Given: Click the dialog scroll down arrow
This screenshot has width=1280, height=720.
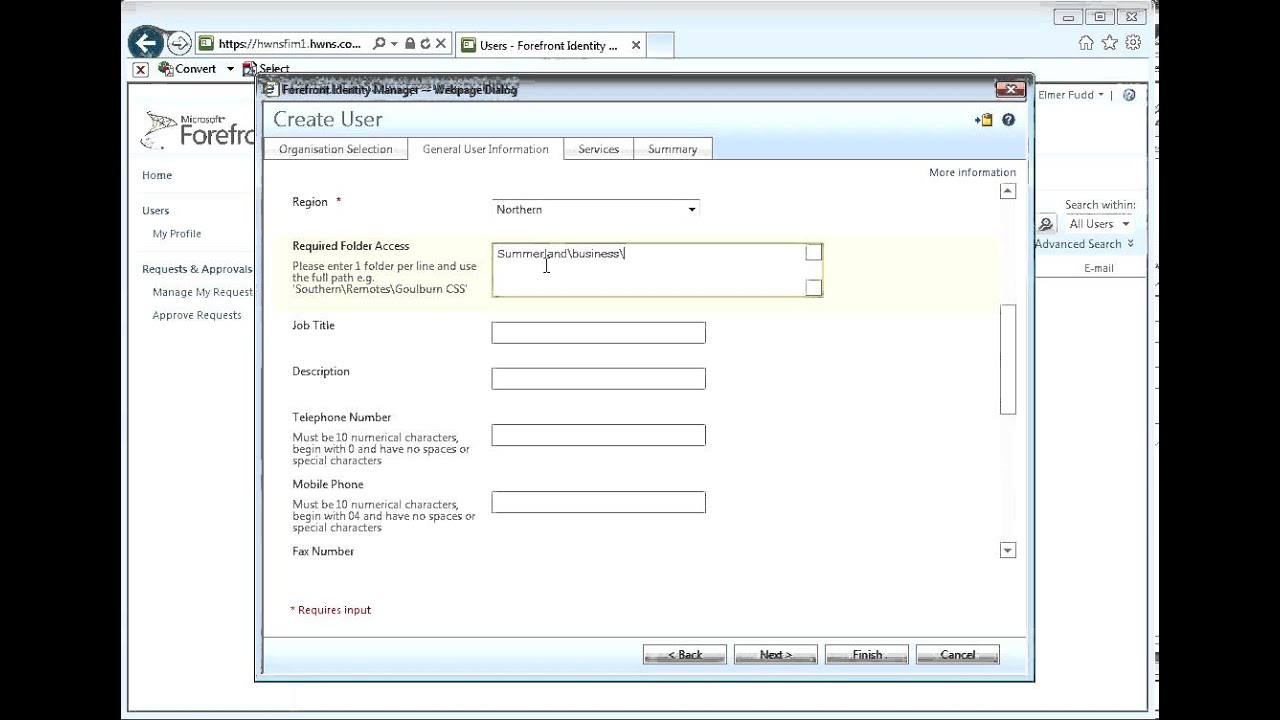Looking at the screenshot, I should click(1008, 550).
